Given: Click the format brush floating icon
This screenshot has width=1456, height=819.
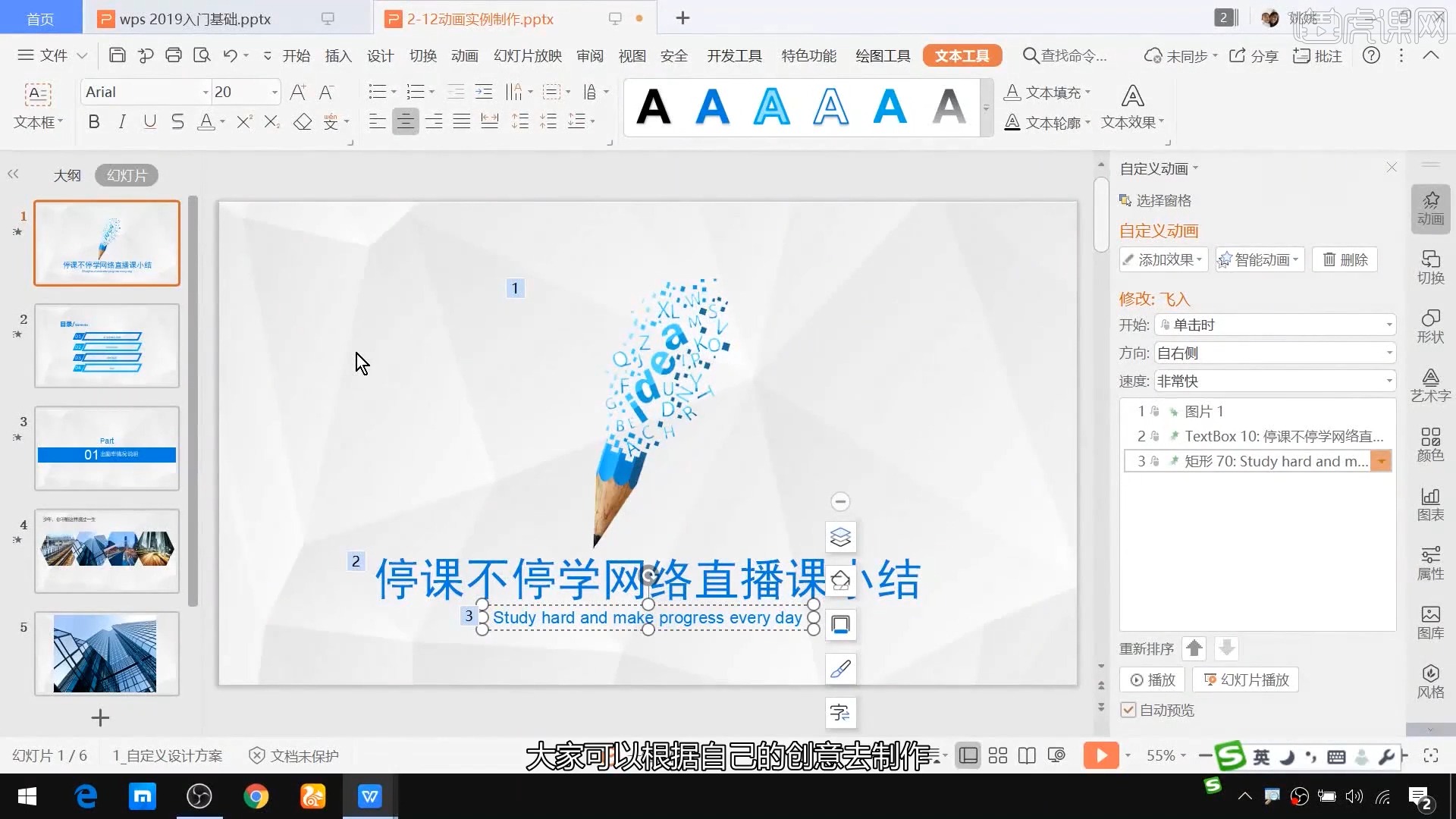Looking at the screenshot, I should click(840, 669).
